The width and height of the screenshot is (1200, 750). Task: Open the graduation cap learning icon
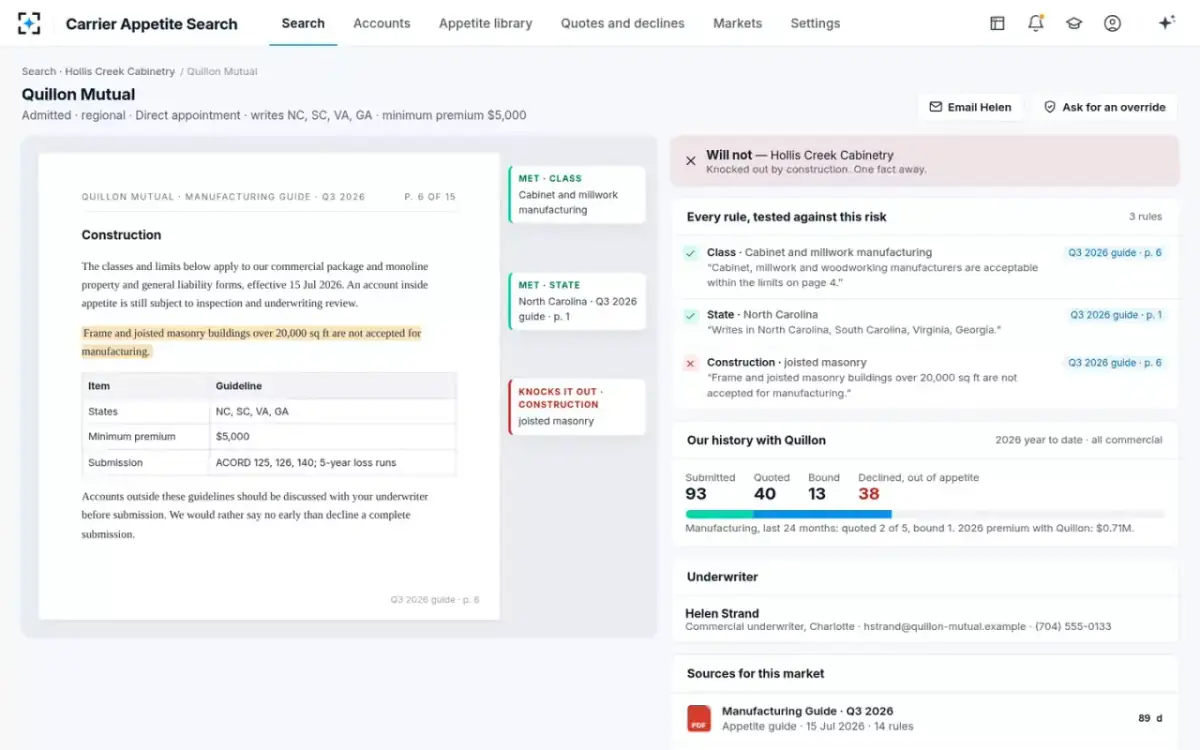click(1074, 23)
